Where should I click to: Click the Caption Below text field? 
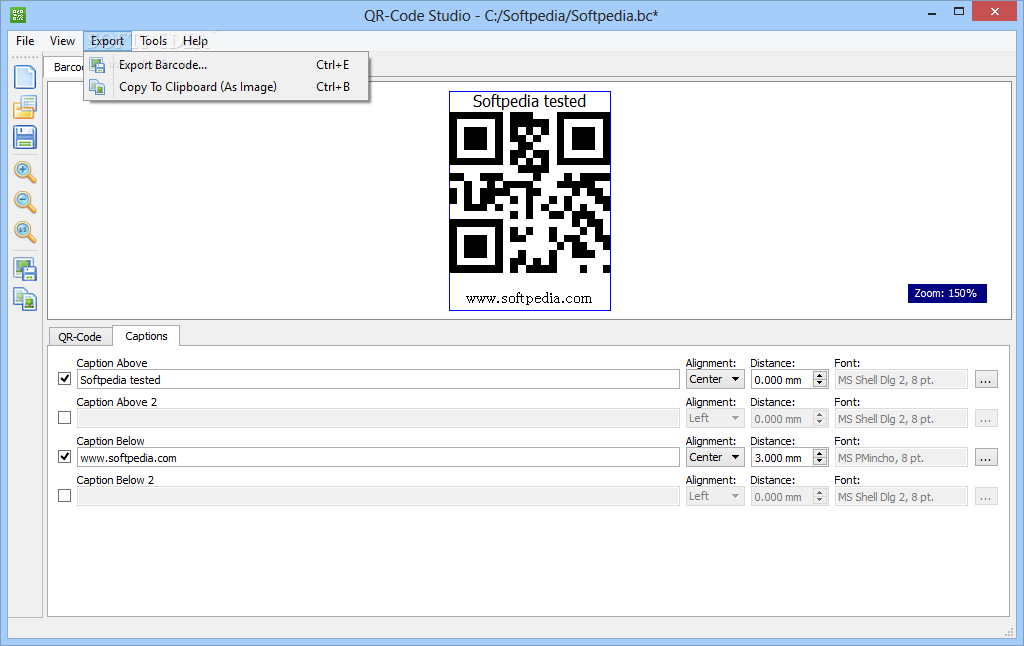378,457
